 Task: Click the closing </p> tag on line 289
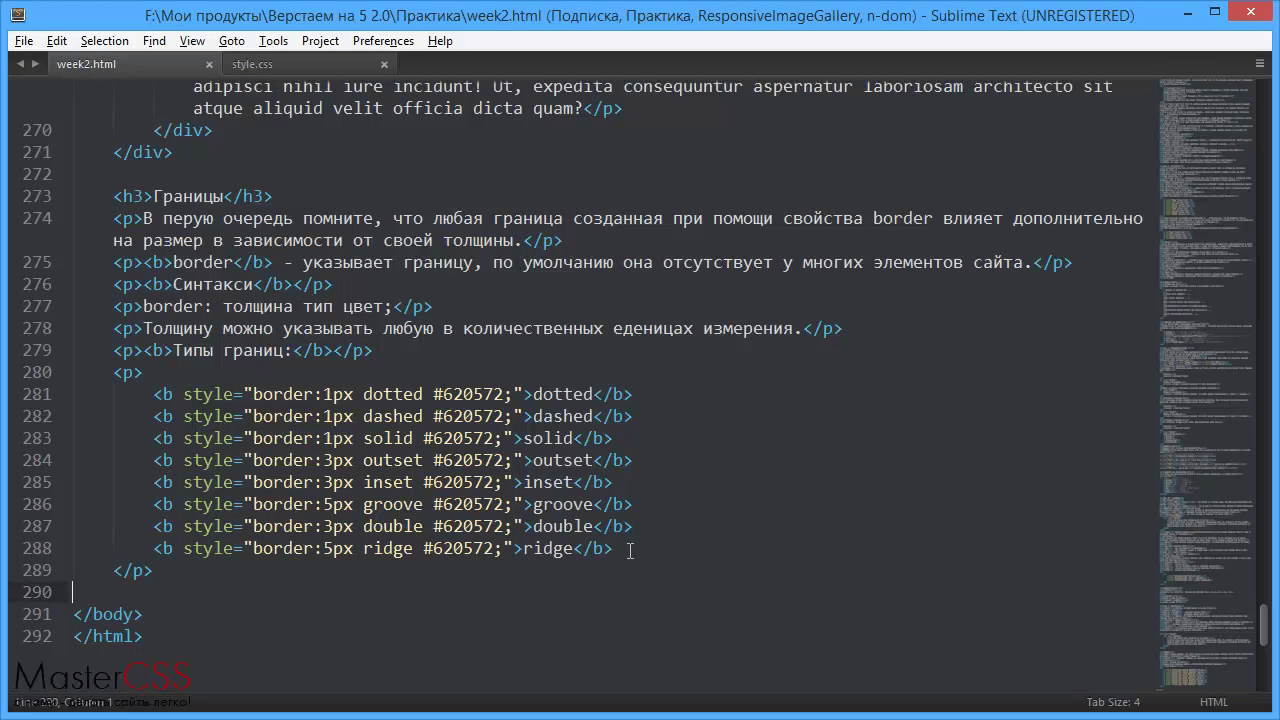pyautogui.click(x=133, y=570)
